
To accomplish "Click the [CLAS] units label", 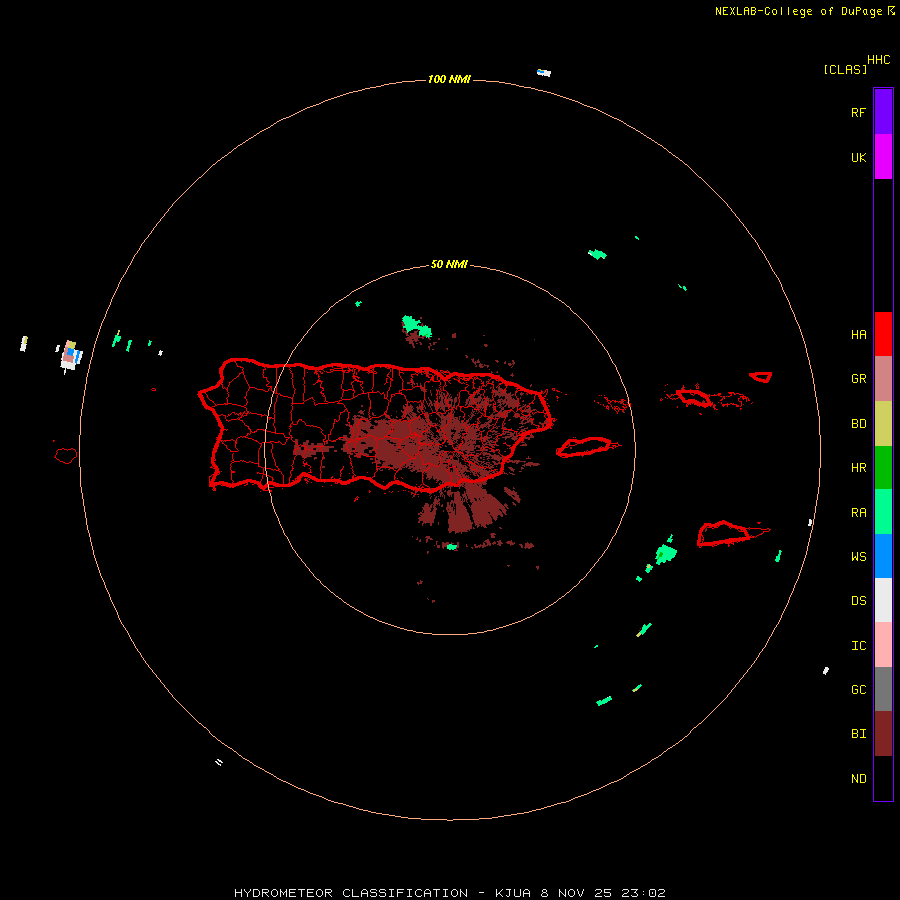I will tap(845, 69).
